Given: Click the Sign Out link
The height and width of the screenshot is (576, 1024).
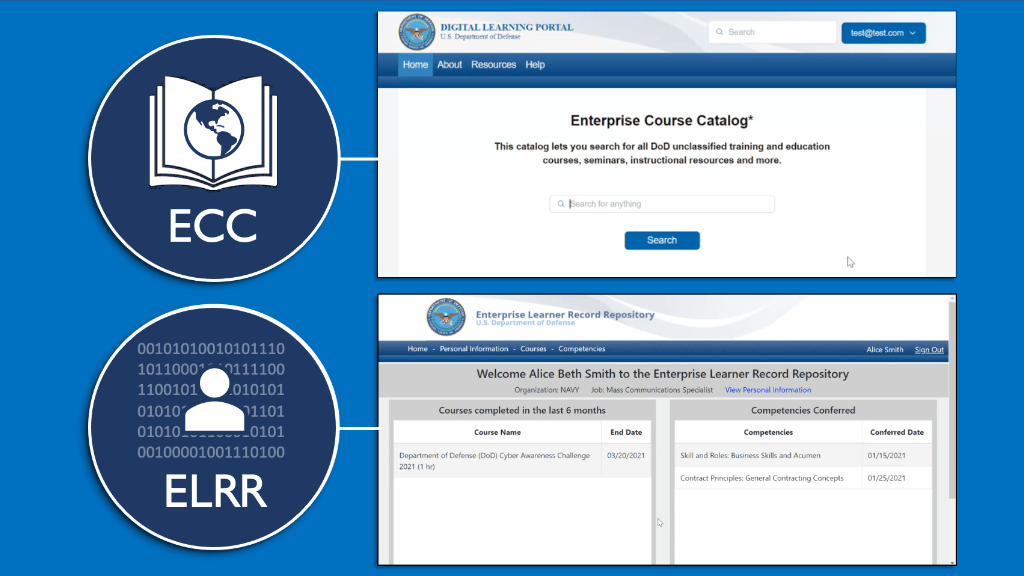Looking at the screenshot, I should (x=929, y=350).
